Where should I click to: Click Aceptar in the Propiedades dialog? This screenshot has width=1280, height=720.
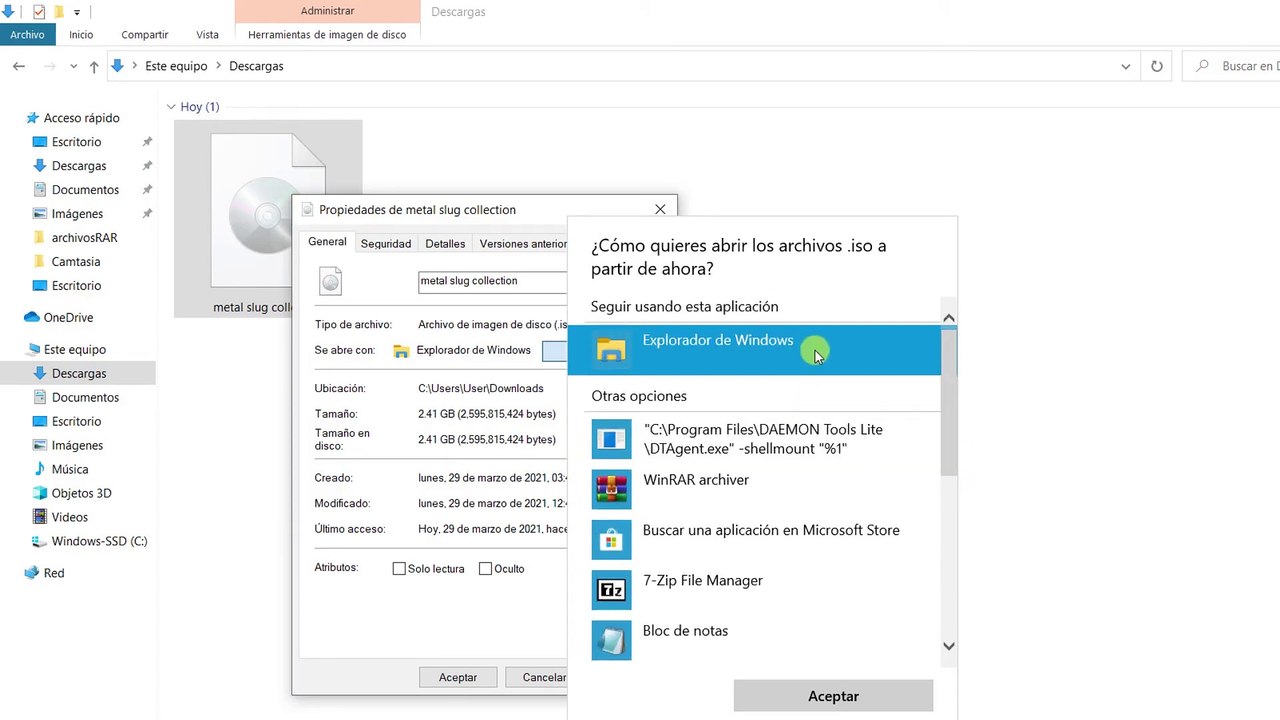[x=458, y=677]
